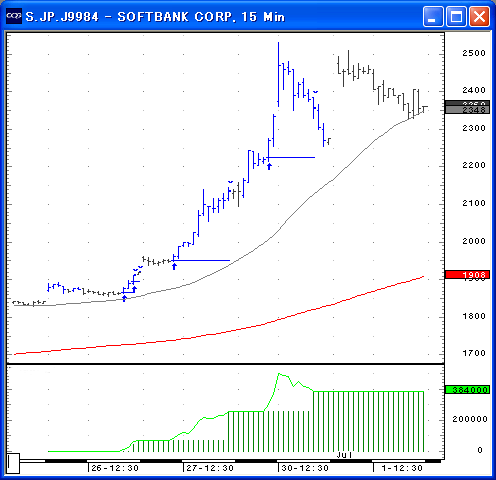Click the 1-12:30 time axis label
496x480 pixels.
(402, 468)
